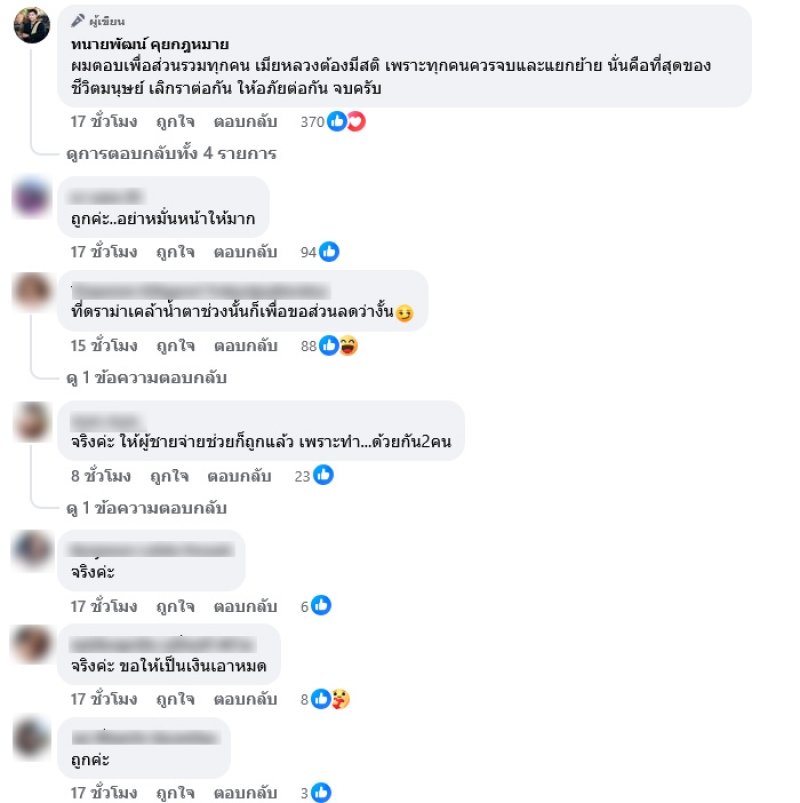Reply to the comment ขอให้เป็นเงินเอาหมด
The height and width of the screenshot is (803, 800).
click(245, 700)
